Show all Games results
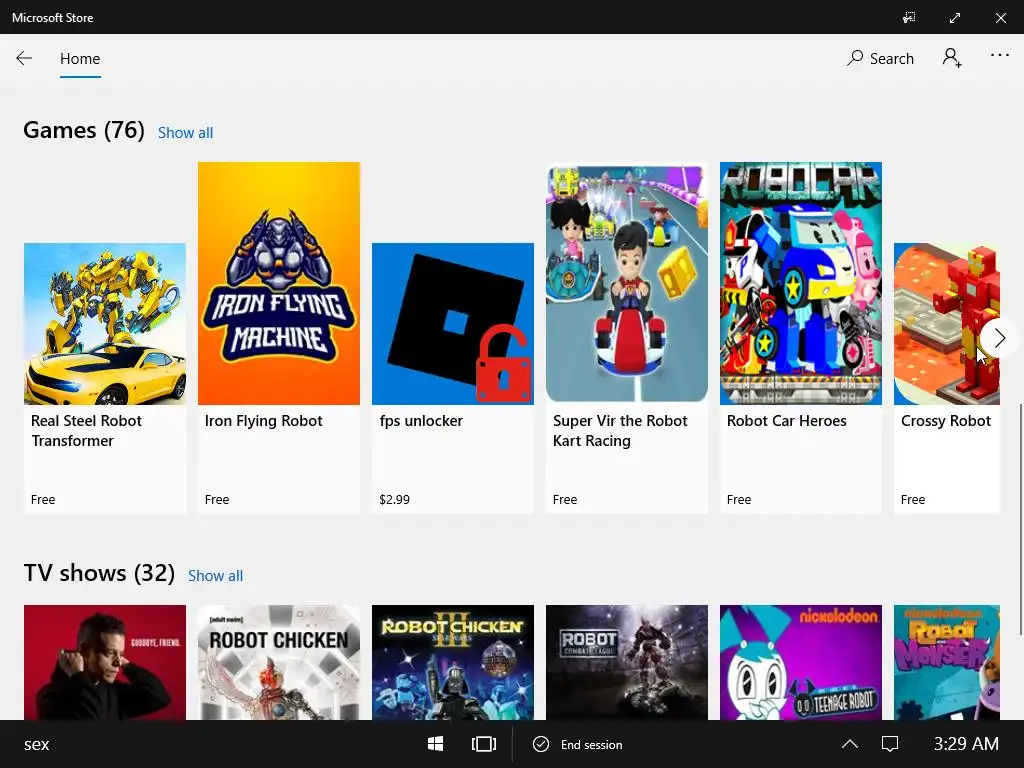Viewport: 1024px width, 768px height. click(x=185, y=133)
